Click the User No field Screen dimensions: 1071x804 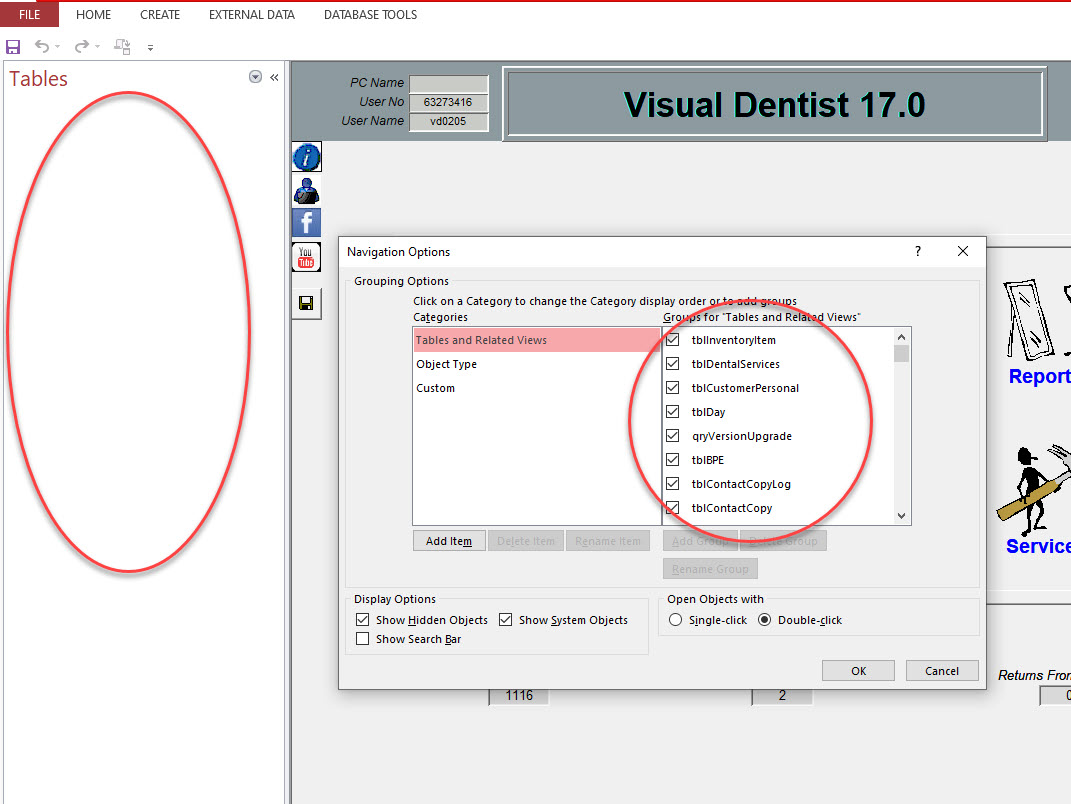[449, 102]
